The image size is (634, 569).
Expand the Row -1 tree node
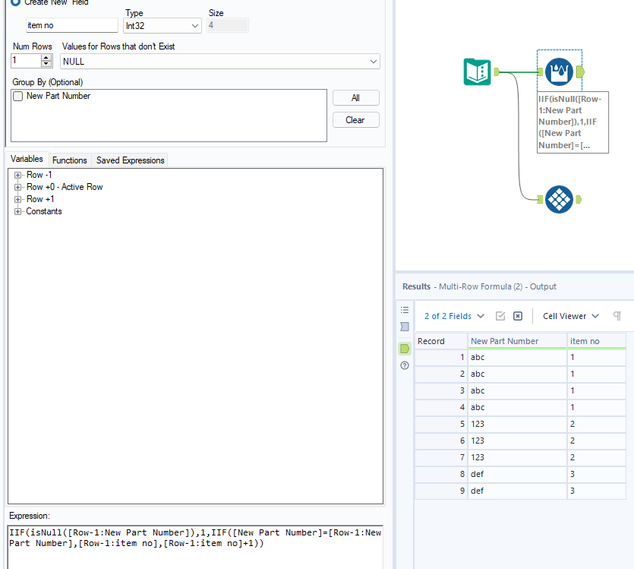17,175
